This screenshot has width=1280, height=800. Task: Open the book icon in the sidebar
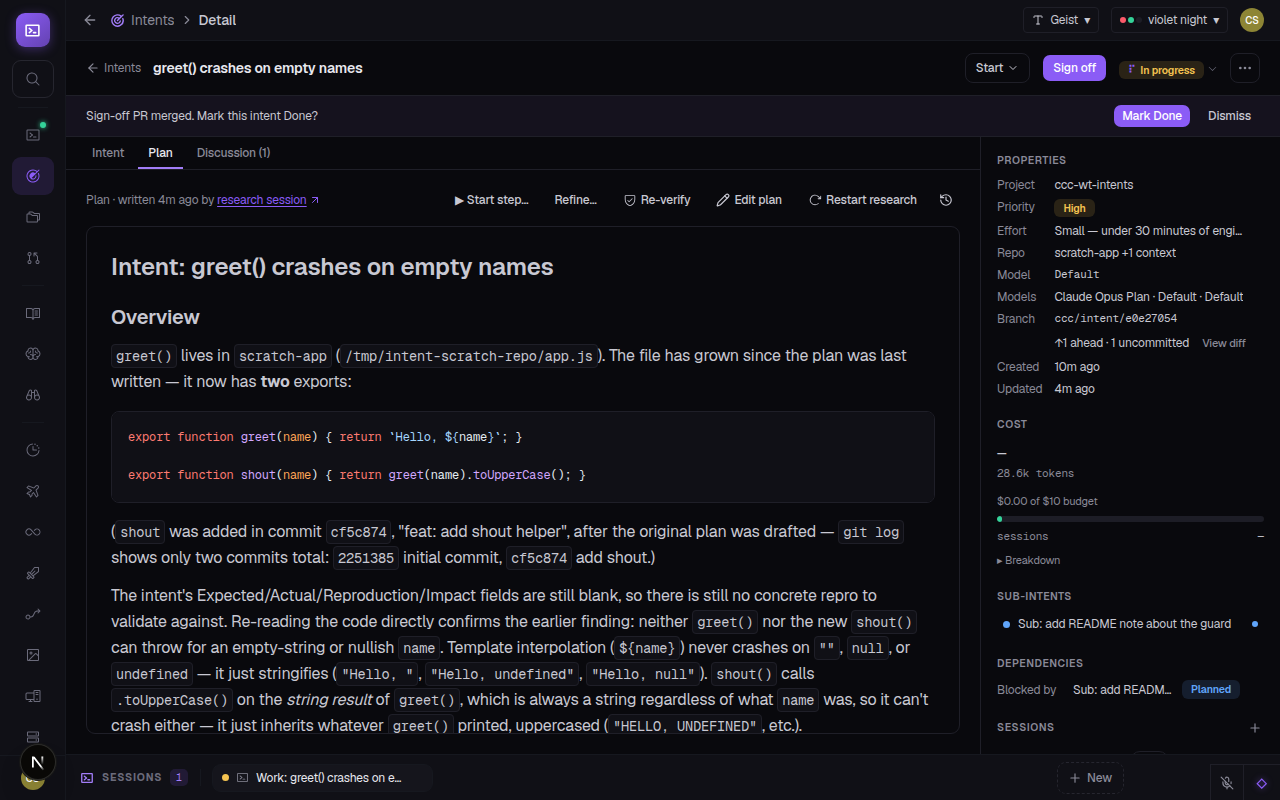coord(33,313)
